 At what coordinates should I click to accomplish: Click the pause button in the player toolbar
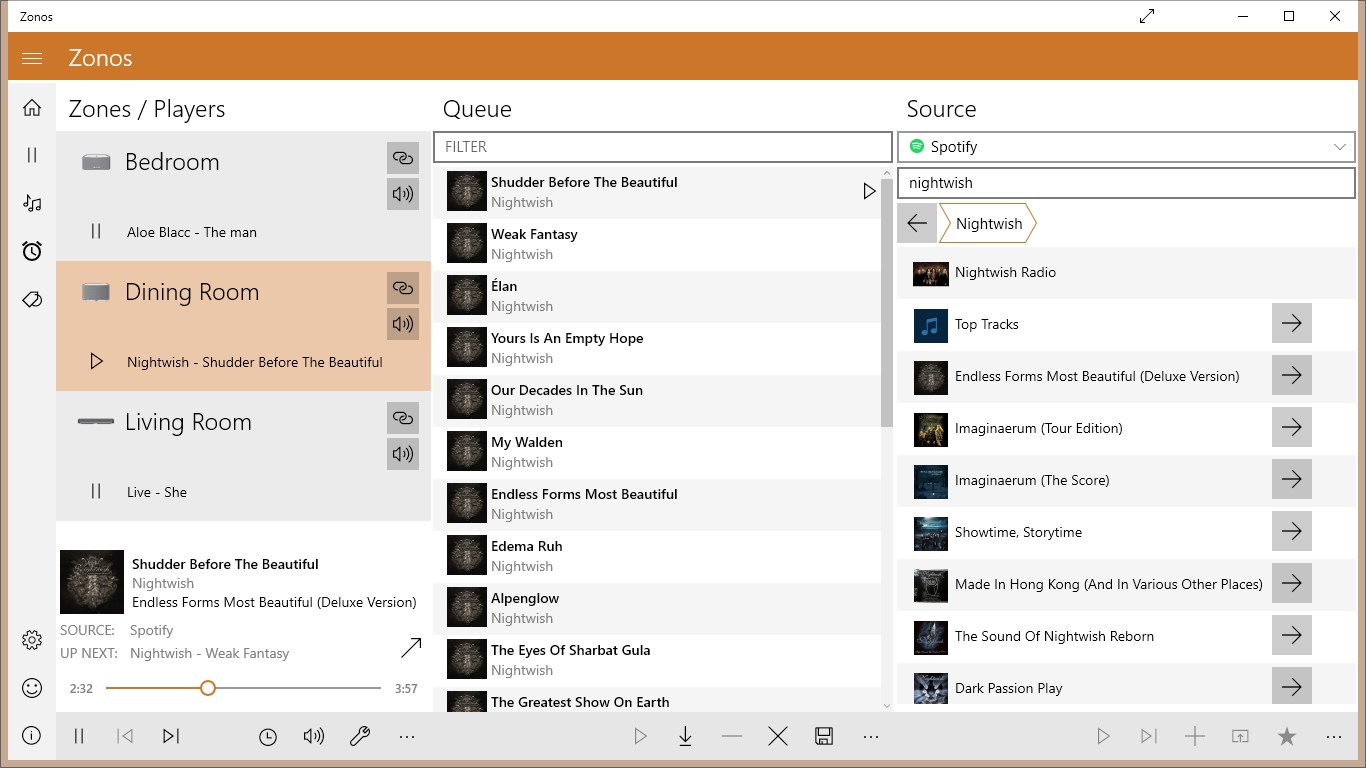click(x=79, y=737)
